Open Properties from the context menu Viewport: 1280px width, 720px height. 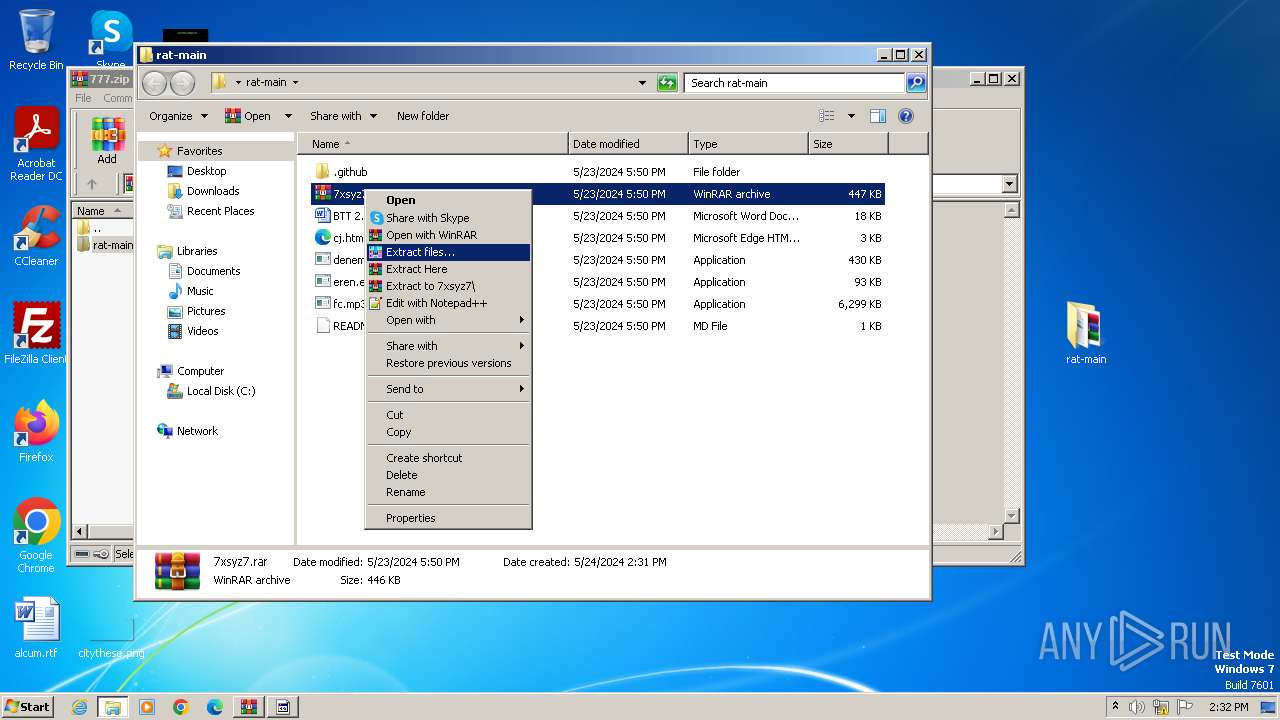[x=448, y=518]
